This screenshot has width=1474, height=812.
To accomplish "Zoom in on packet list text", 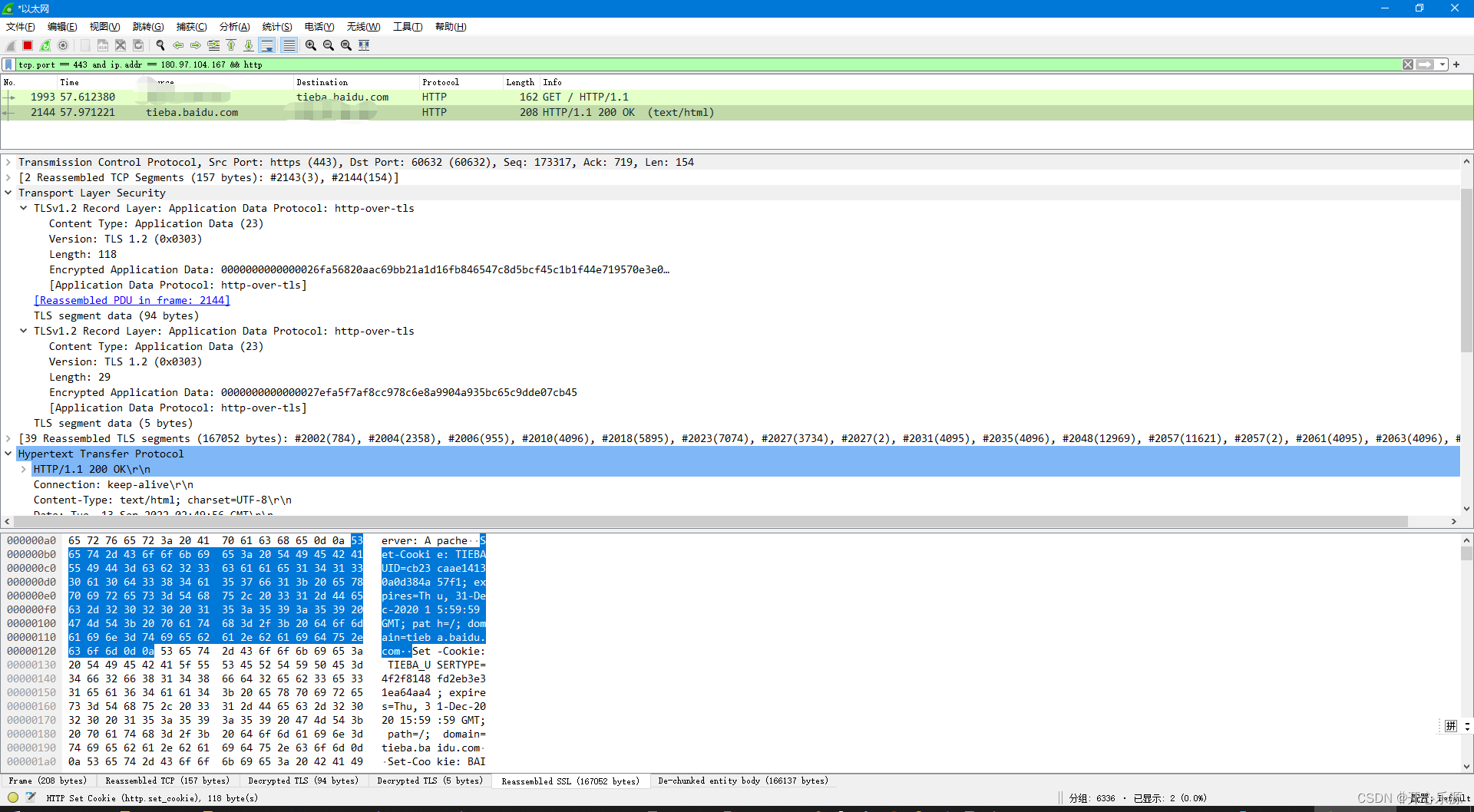I will pyautogui.click(x=310, y=45).
